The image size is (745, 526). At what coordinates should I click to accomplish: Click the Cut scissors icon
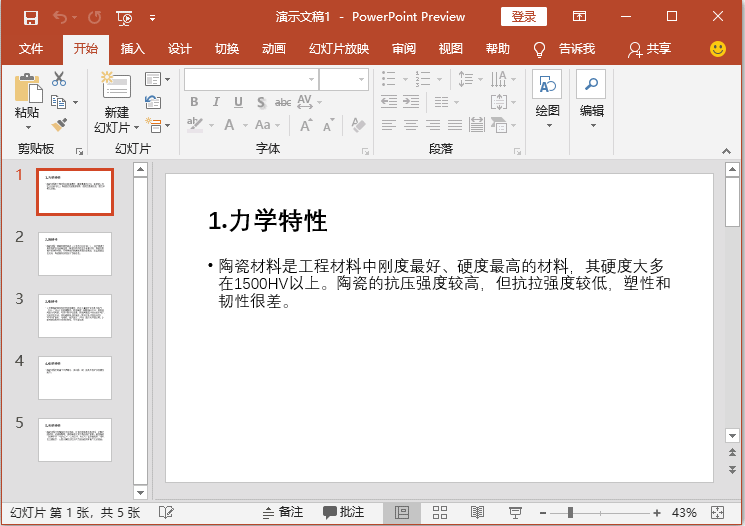click(x=59, y=79)
